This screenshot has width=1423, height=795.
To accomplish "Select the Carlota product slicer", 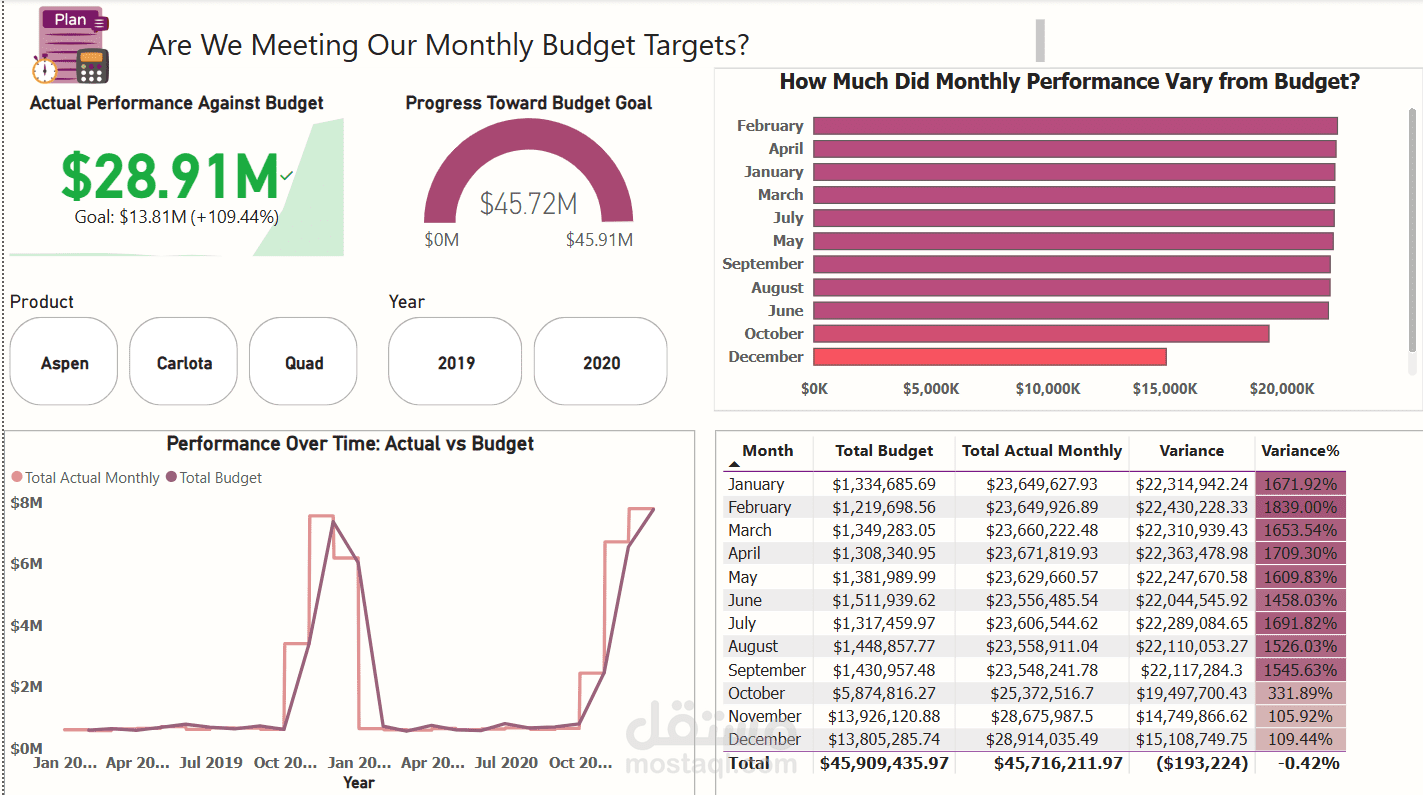I will pos(183,362).
